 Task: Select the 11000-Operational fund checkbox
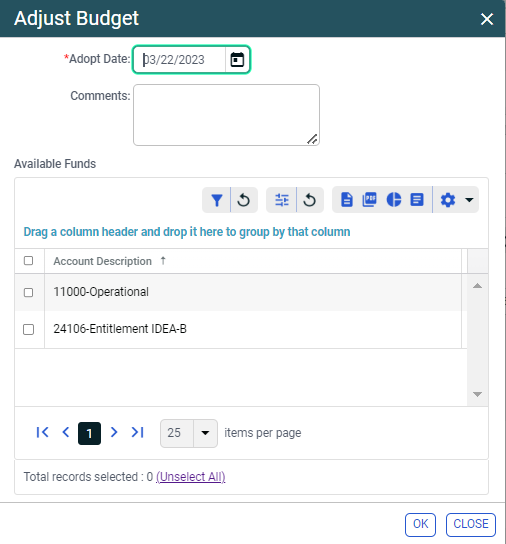(x=28, y=292)
